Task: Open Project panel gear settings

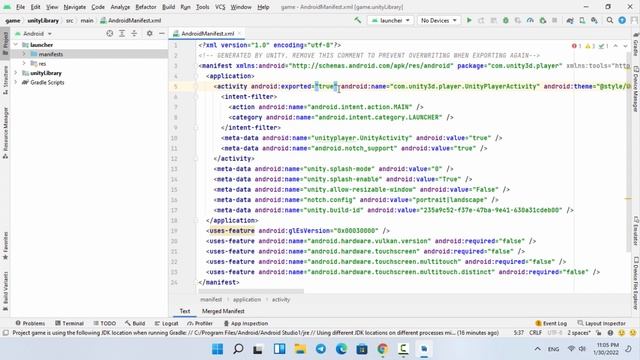Action: click(149, 33)
